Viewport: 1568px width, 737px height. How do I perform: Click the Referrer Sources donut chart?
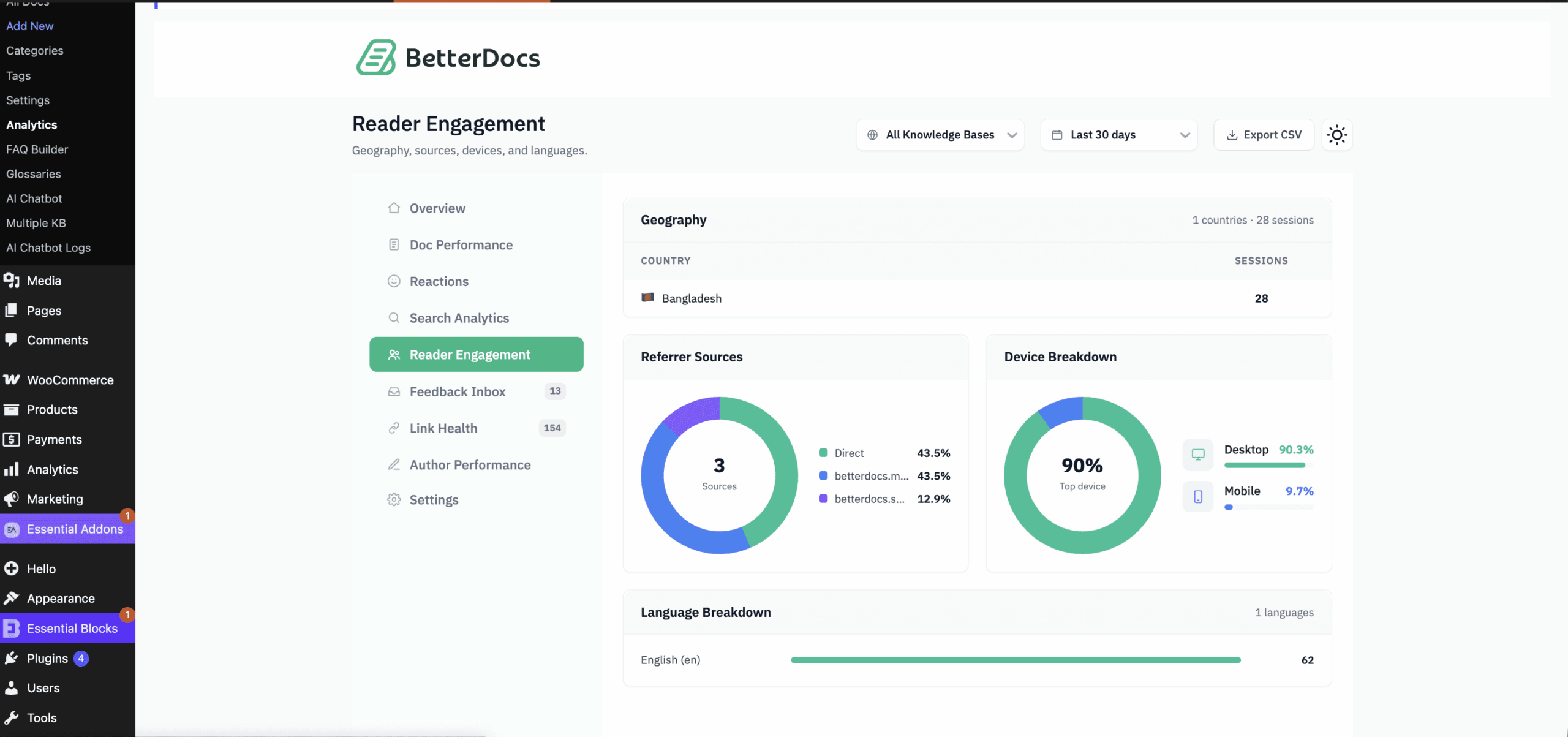click(719, 475)
